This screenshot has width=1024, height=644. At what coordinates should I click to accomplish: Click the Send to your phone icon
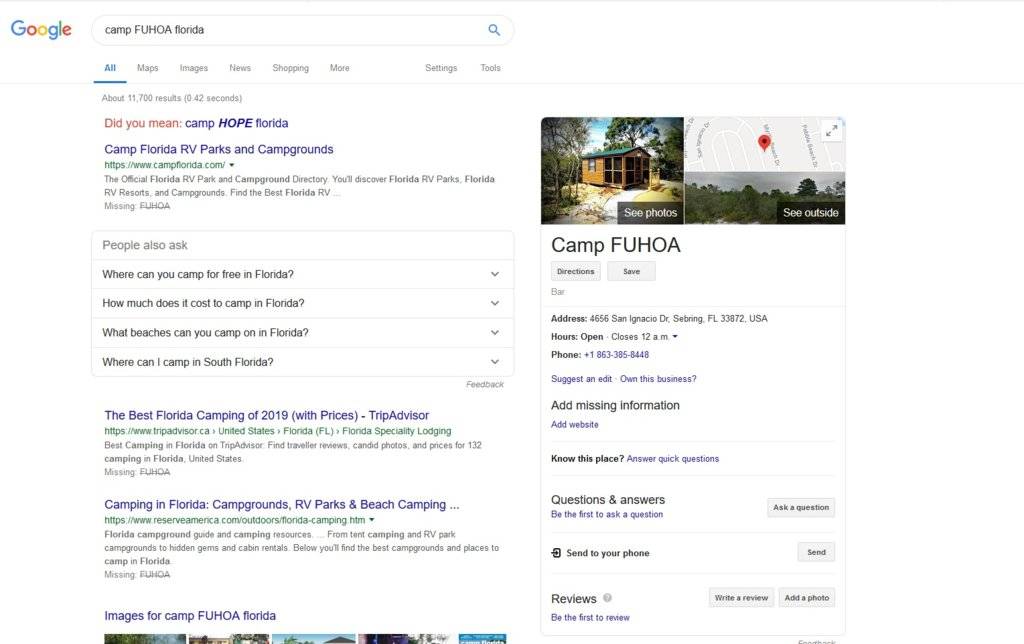tap(556, 553)
